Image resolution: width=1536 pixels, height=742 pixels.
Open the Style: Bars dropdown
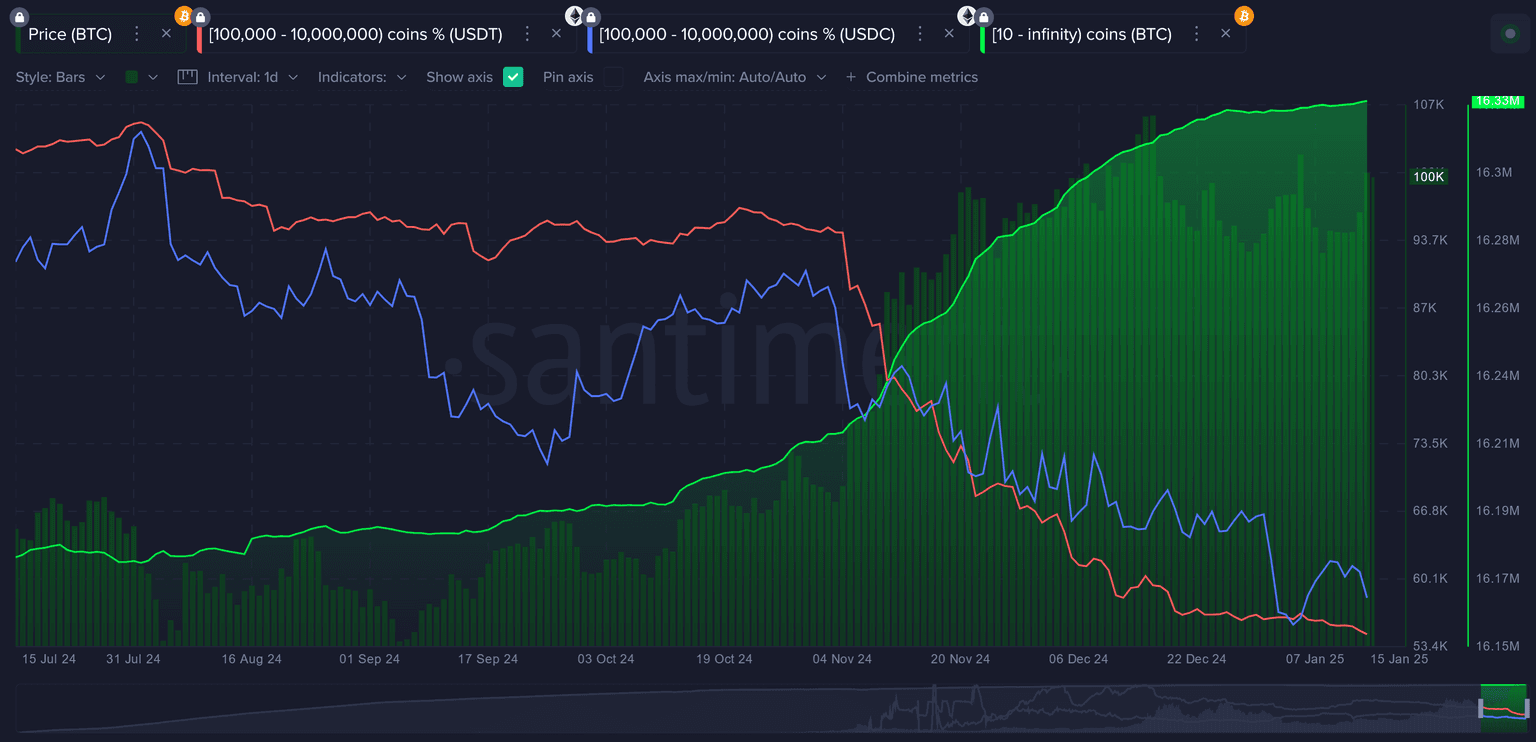coord(60,77)
